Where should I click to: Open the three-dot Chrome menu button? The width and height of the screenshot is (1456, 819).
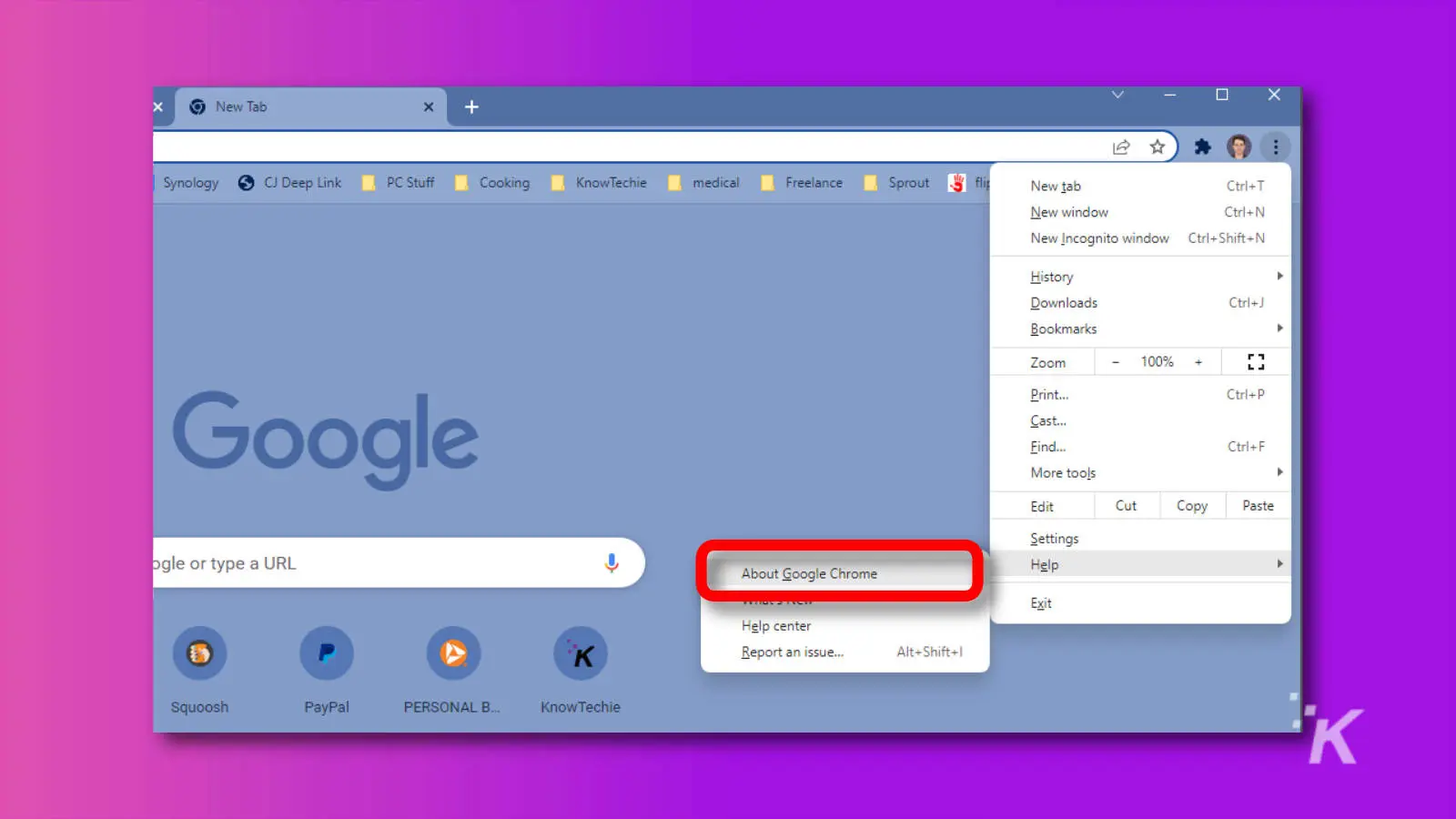(x=1275, y=147)
